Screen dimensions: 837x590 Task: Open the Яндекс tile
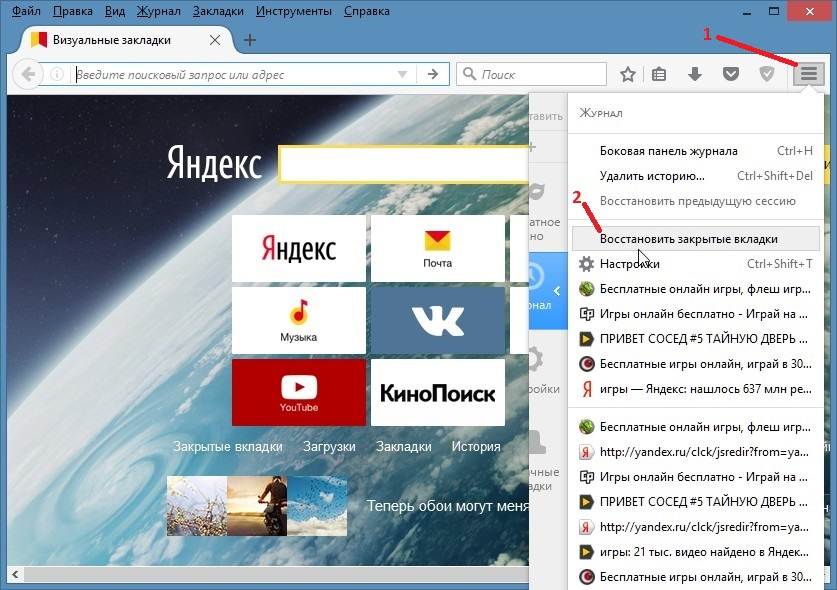click(299, 248)
